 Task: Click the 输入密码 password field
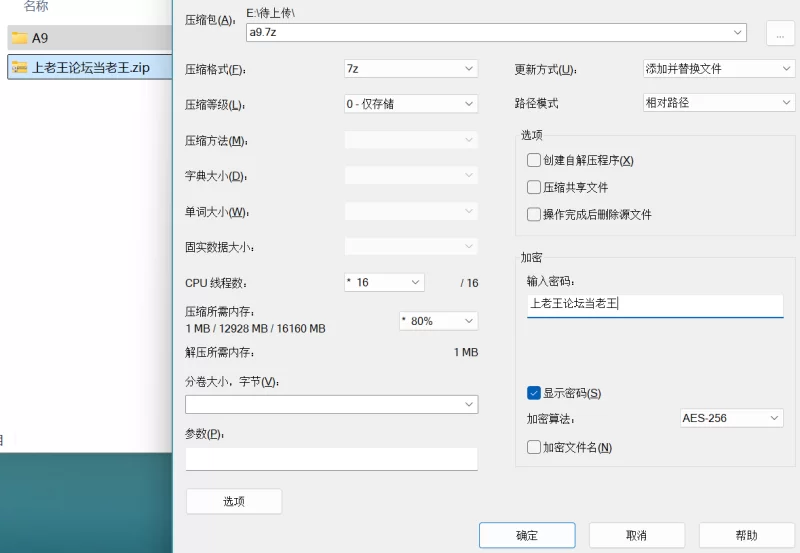[655, 305]
